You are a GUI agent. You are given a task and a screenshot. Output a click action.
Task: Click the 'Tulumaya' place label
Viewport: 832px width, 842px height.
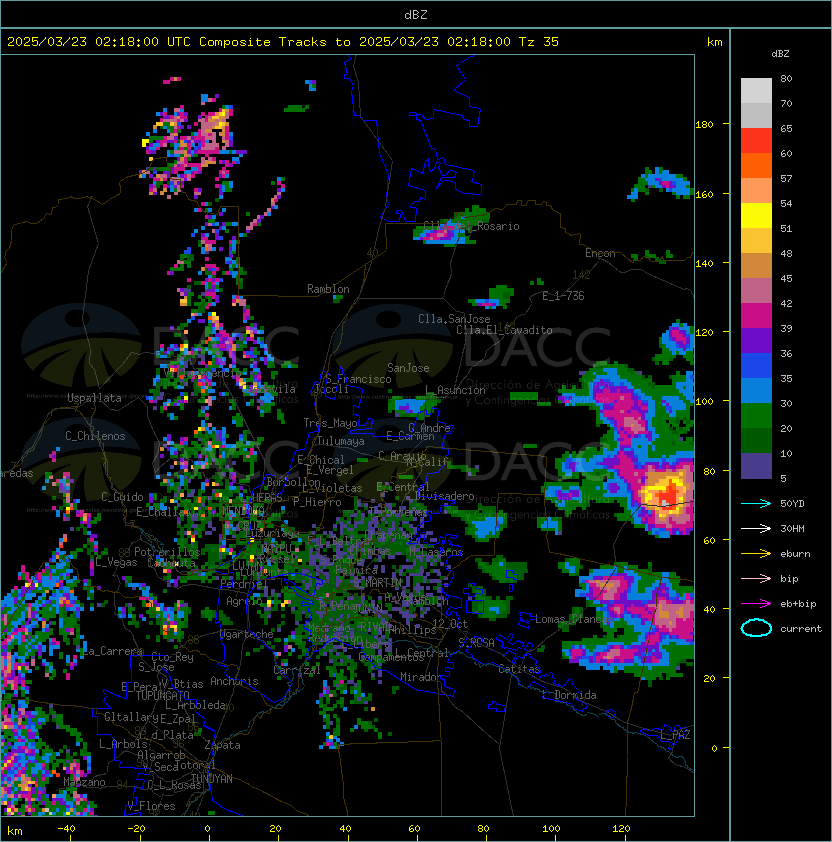pyautogui.click(x=341, y=441)
